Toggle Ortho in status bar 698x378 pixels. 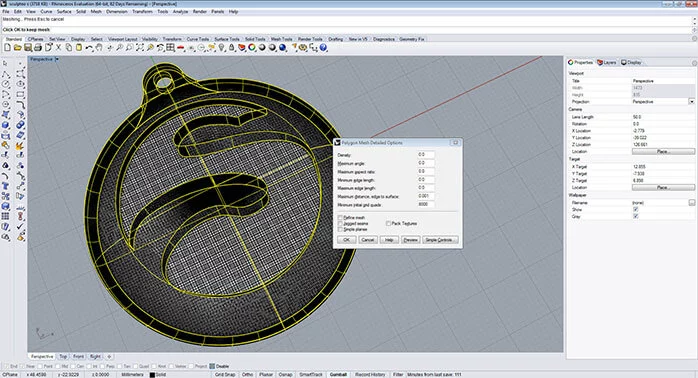(x=248, y=375)
